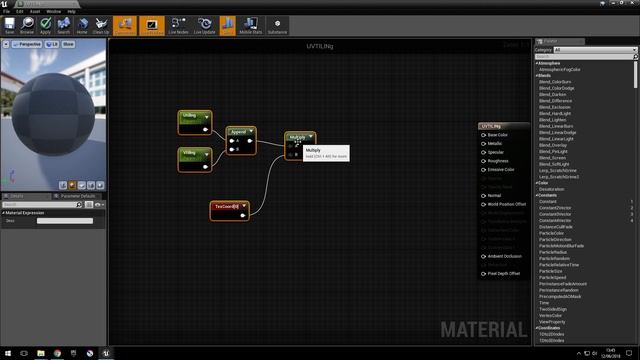Image resolution: width=640 pixels, height=360 pixels.
Task: Click the TexCoord node output pin
Action: 243,215
